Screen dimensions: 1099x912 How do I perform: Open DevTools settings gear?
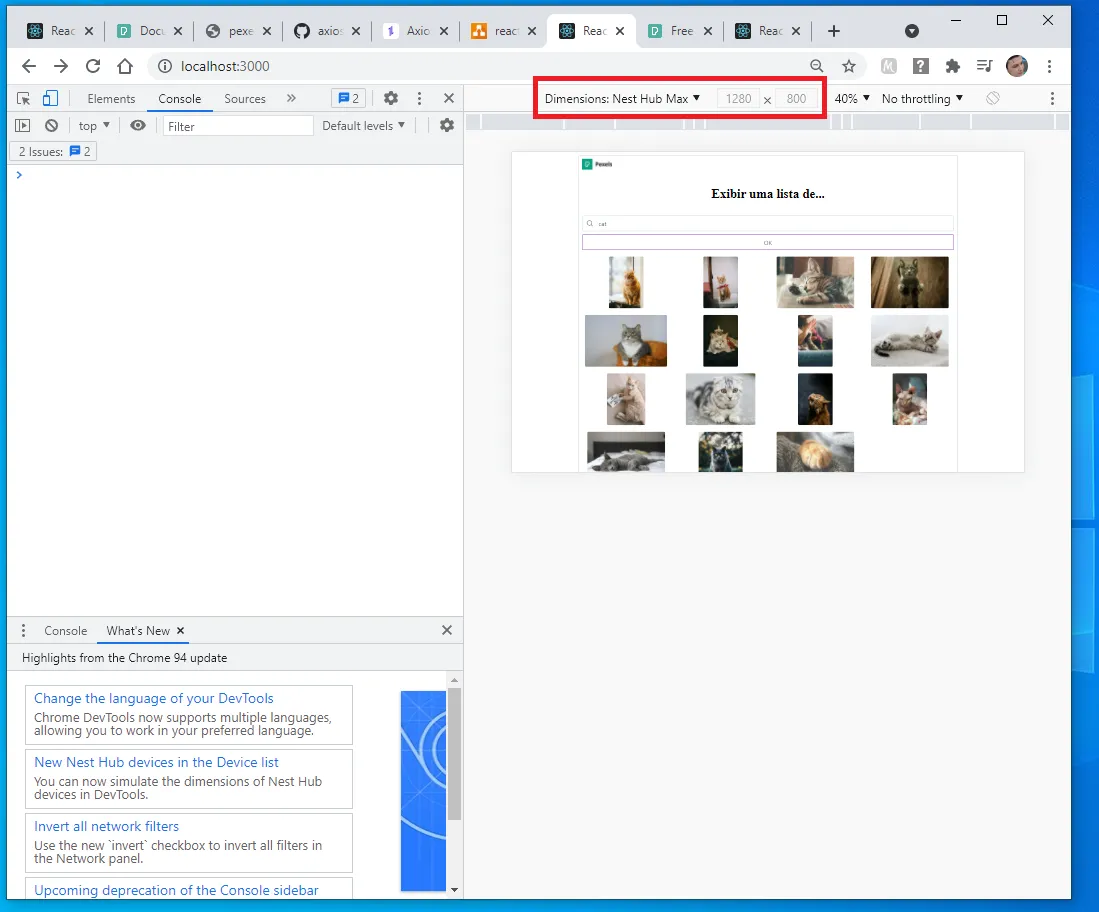coord(391,98)
